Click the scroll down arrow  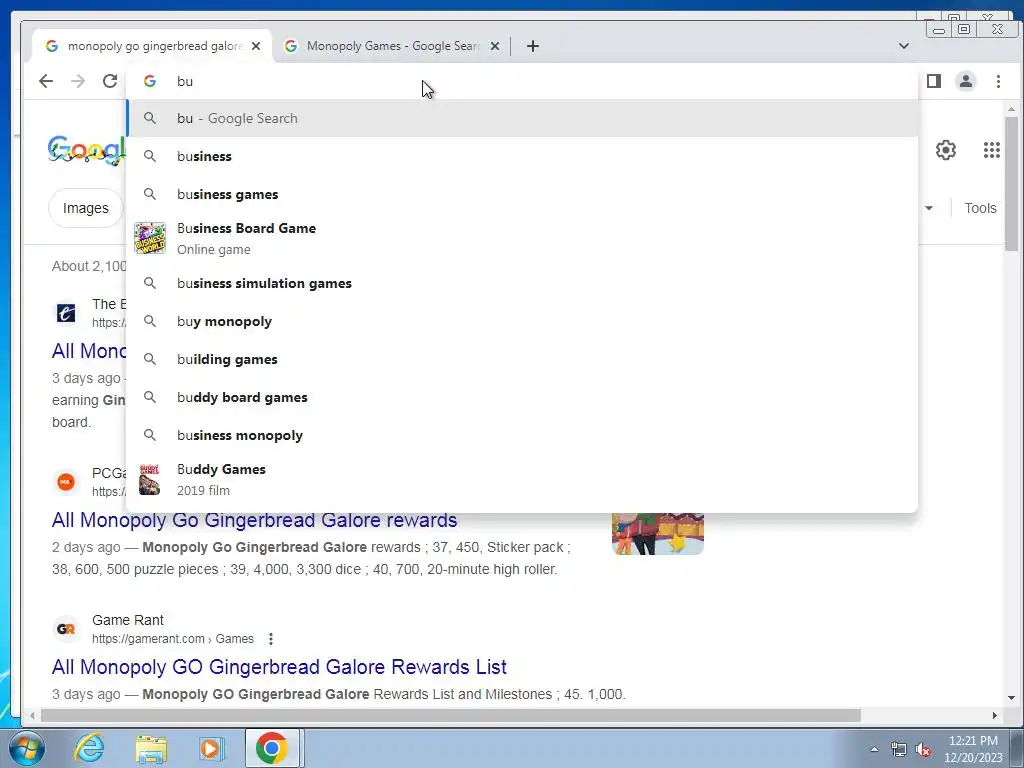coord(1011,698)
